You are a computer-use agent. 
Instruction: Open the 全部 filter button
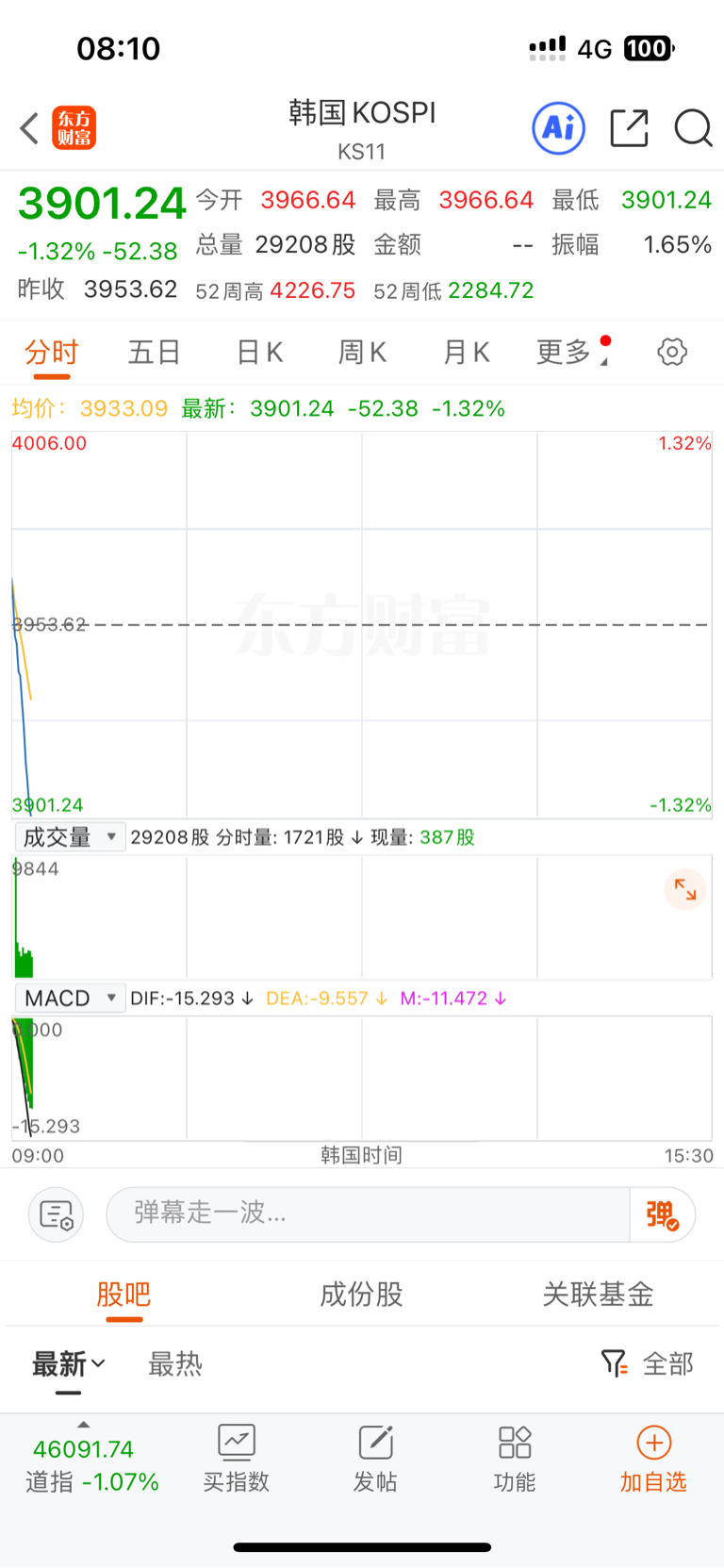point(648,1363)
